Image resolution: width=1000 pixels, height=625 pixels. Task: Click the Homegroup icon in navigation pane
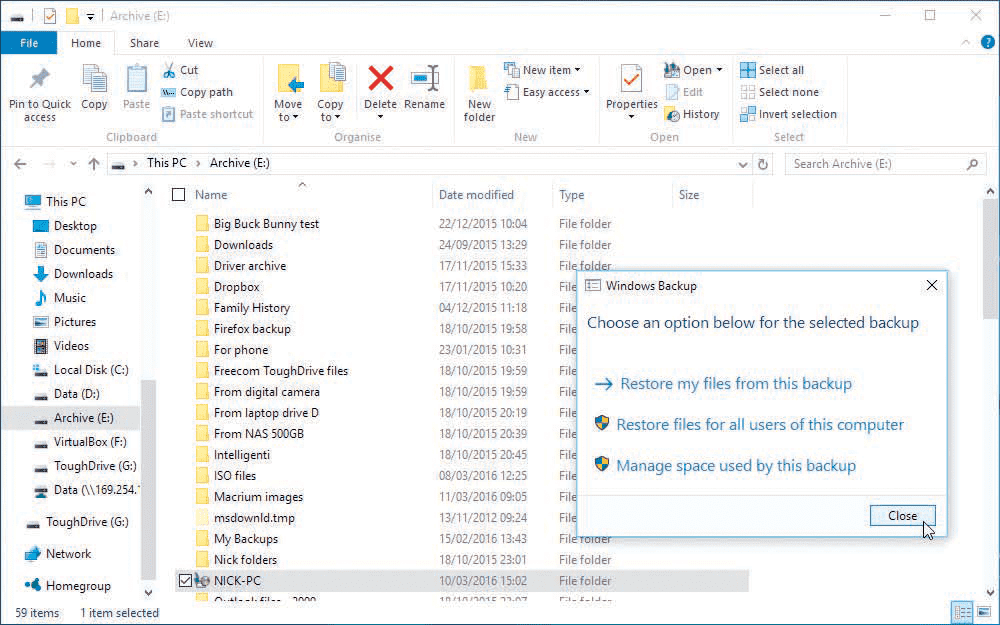pos(33,585)
